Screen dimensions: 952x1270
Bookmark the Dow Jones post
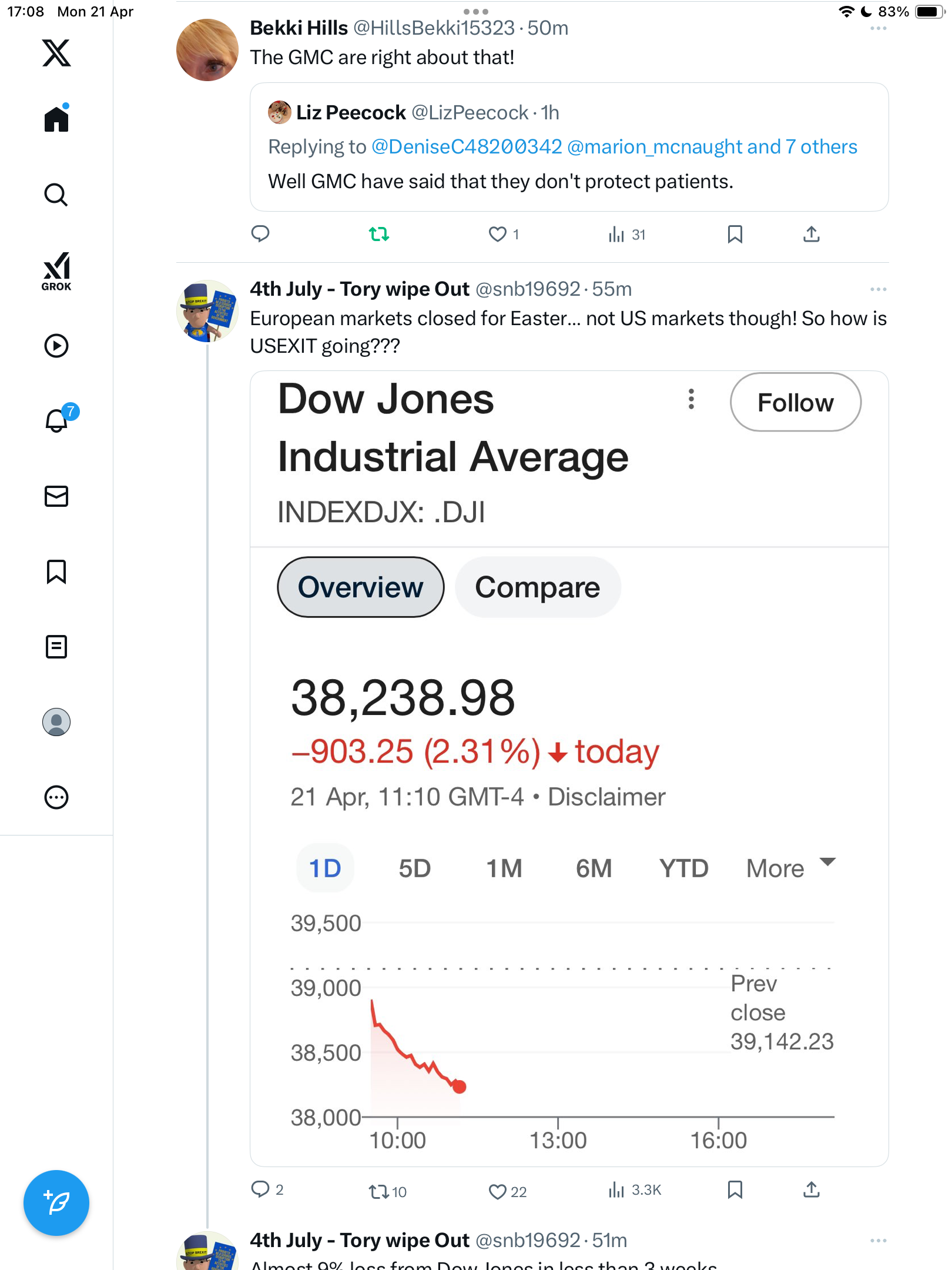pos(735,1190)
